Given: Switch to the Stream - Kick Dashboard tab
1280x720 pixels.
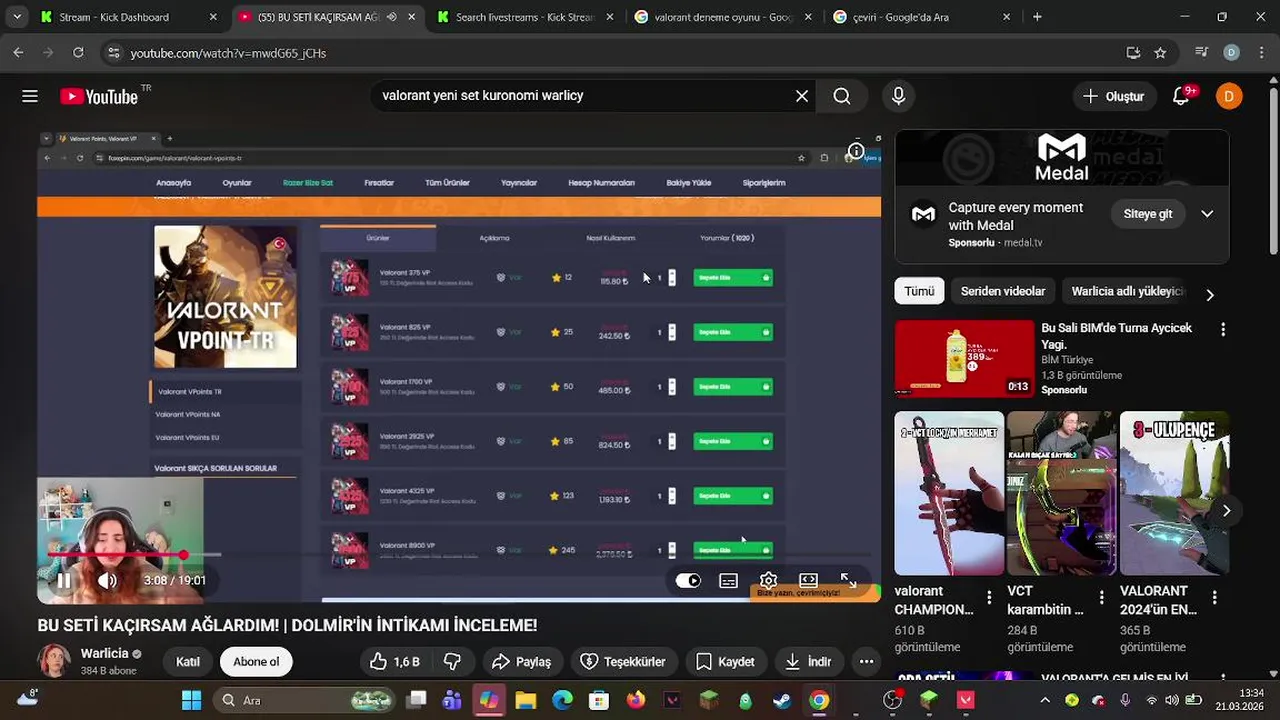Looking at the screenshot, I should click(129, 17).
